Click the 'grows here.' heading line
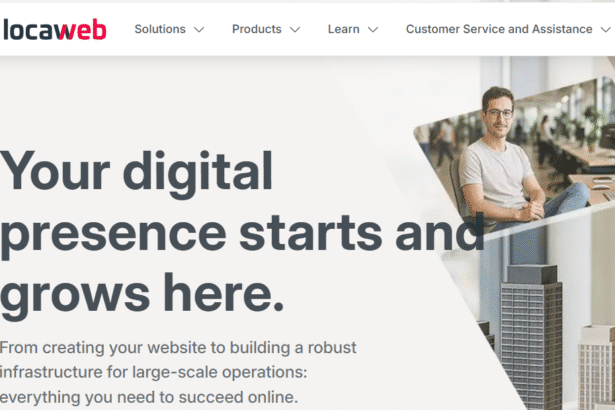The height and width of the screenshot is (410, 615). pyautogui.click(x=142, y=296)
